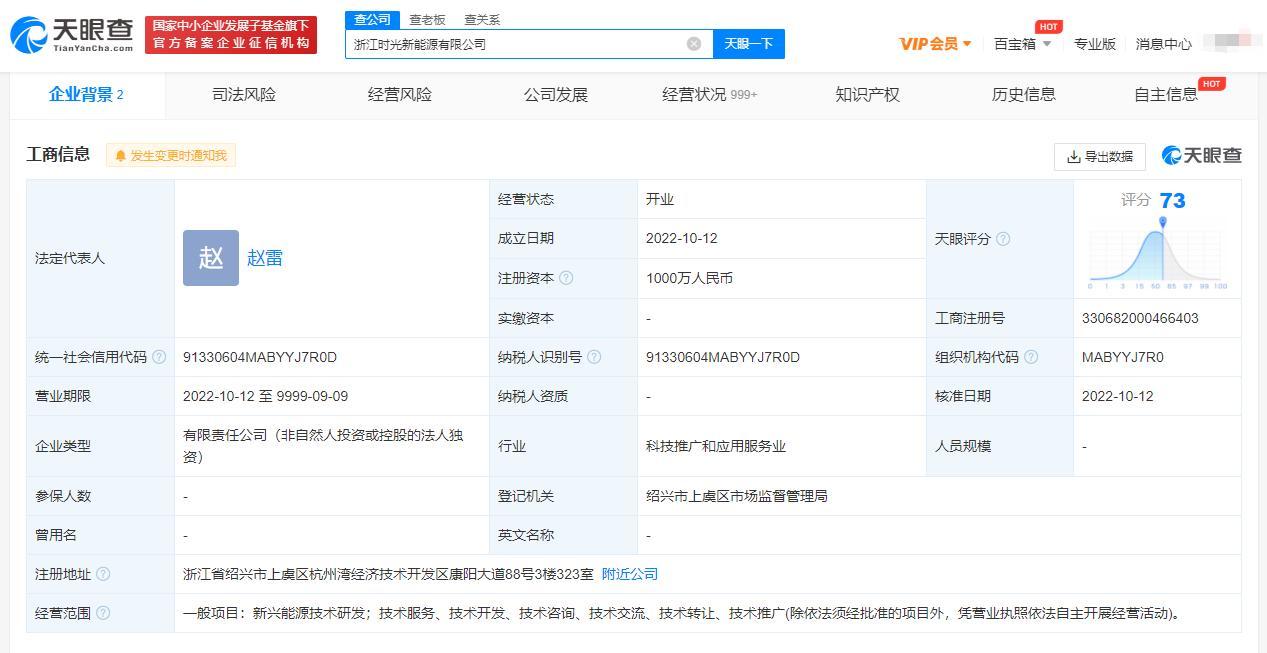Click the 天眼查 watermark logo beside export
Viewport: 1267px width, 653px height.
pos(1201,155)
